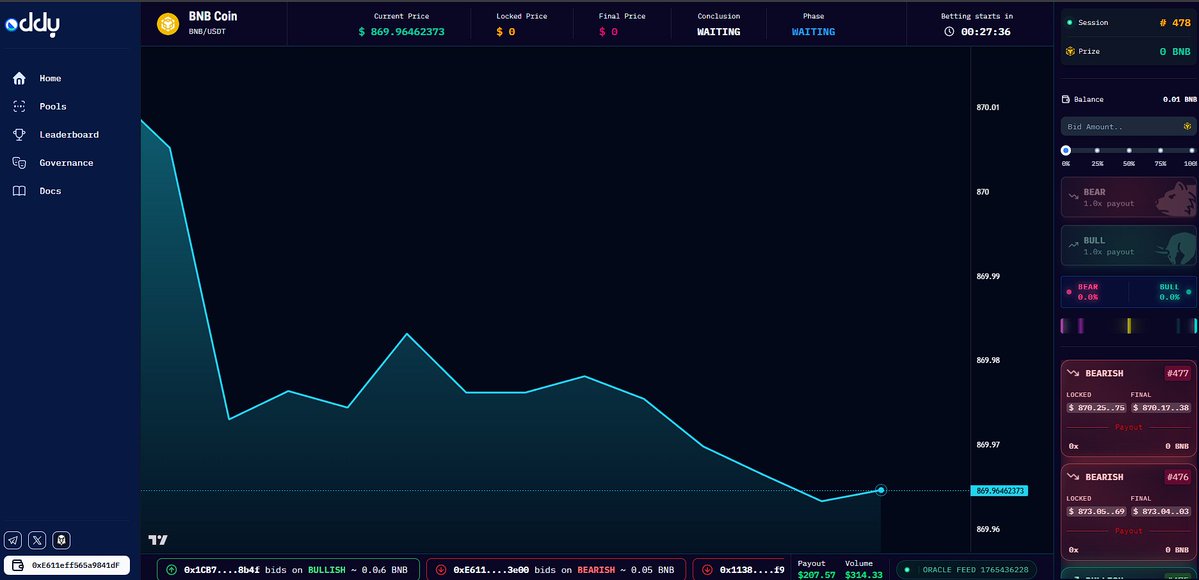Click the Docs book icon
This screenshot has width=1199, height=580.
(x=19, y=191)
